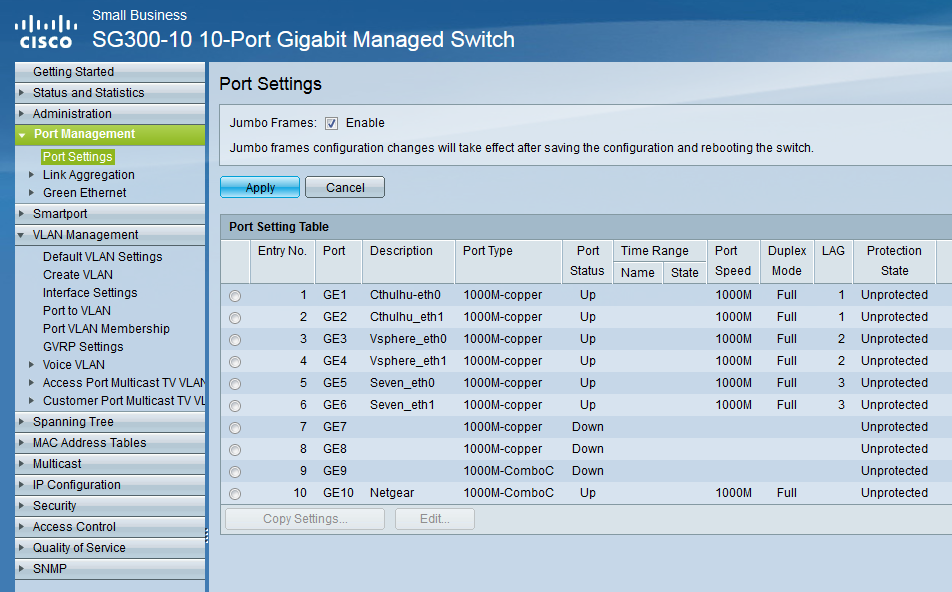The image size is (952, 592).
Task: Click the Port Status column header
Action: (x=587, y=261)
